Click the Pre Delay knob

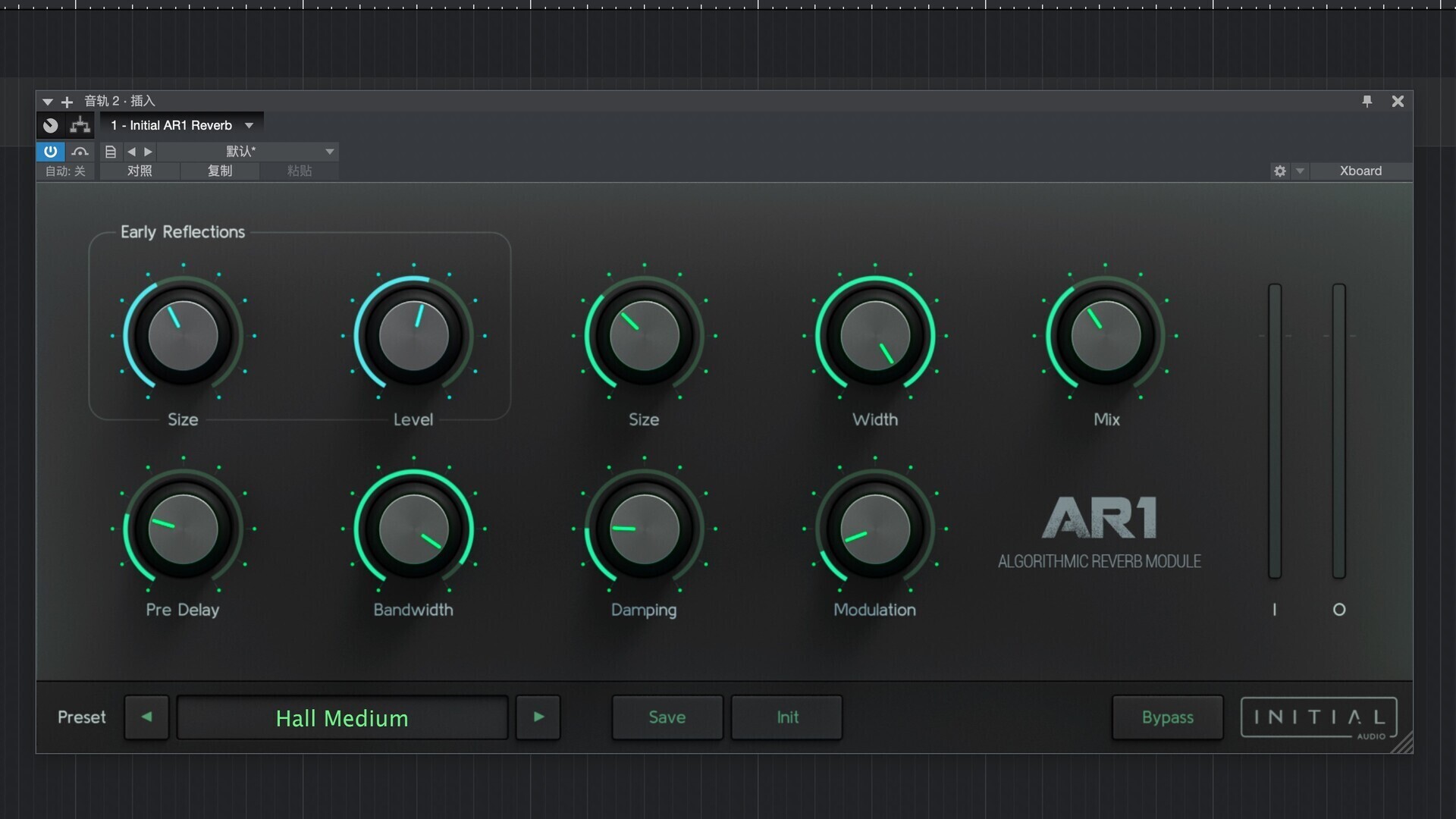tap(183, 529)
